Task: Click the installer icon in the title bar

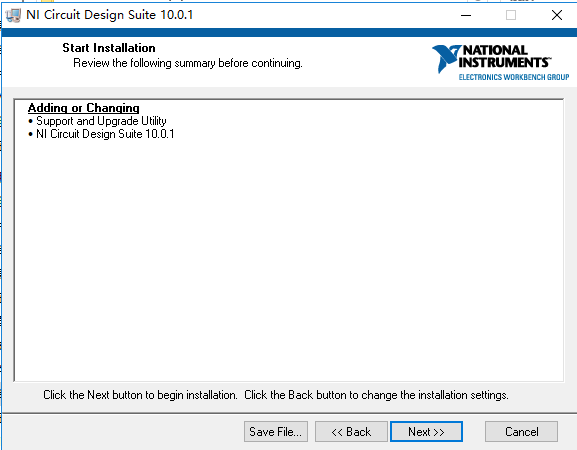Action: 14,15
